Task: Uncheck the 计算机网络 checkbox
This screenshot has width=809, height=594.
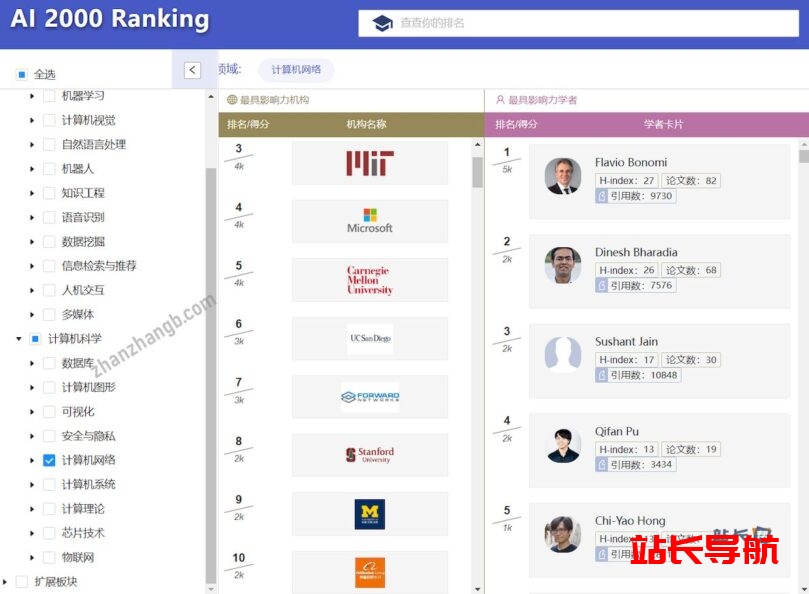Action: coord(49,460)
